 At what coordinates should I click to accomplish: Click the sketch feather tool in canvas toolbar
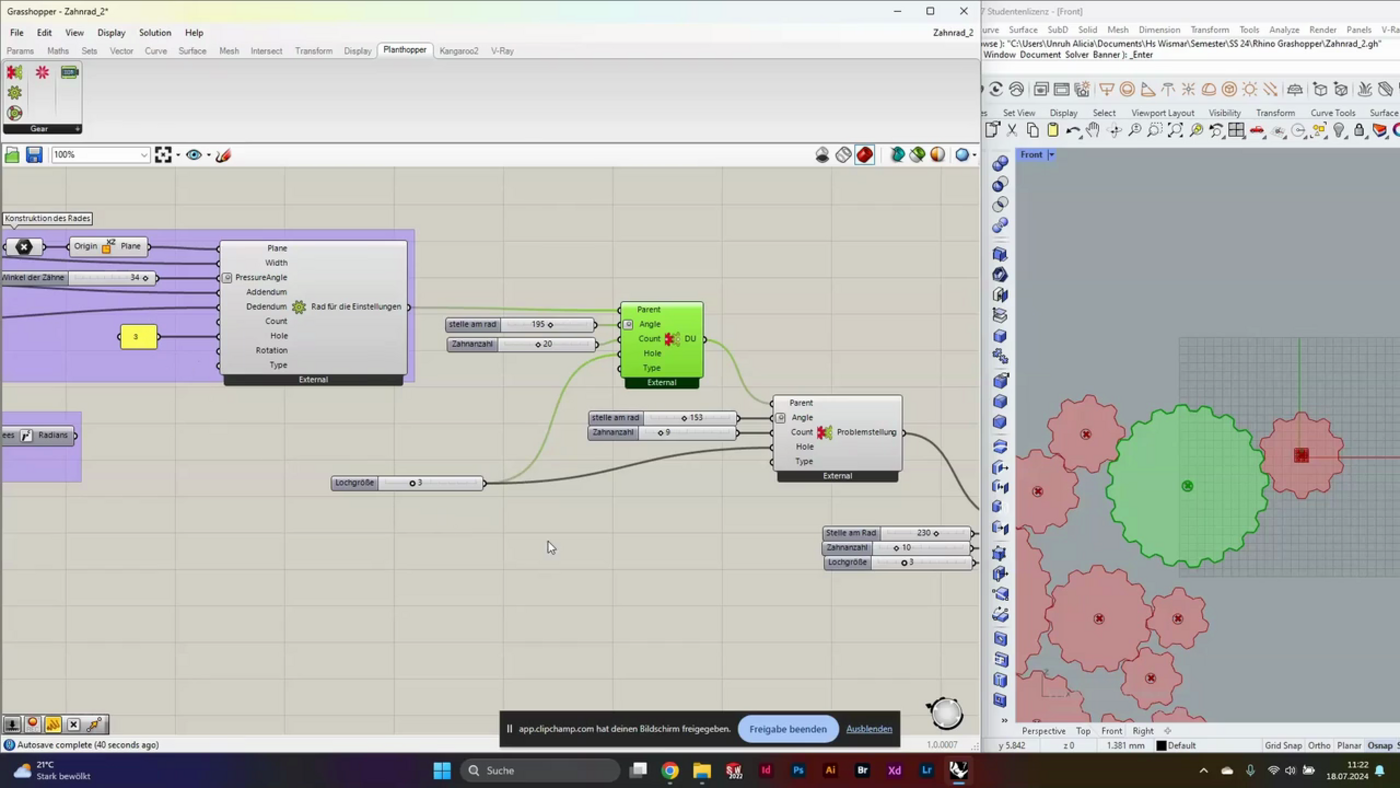tap(223, 155)
